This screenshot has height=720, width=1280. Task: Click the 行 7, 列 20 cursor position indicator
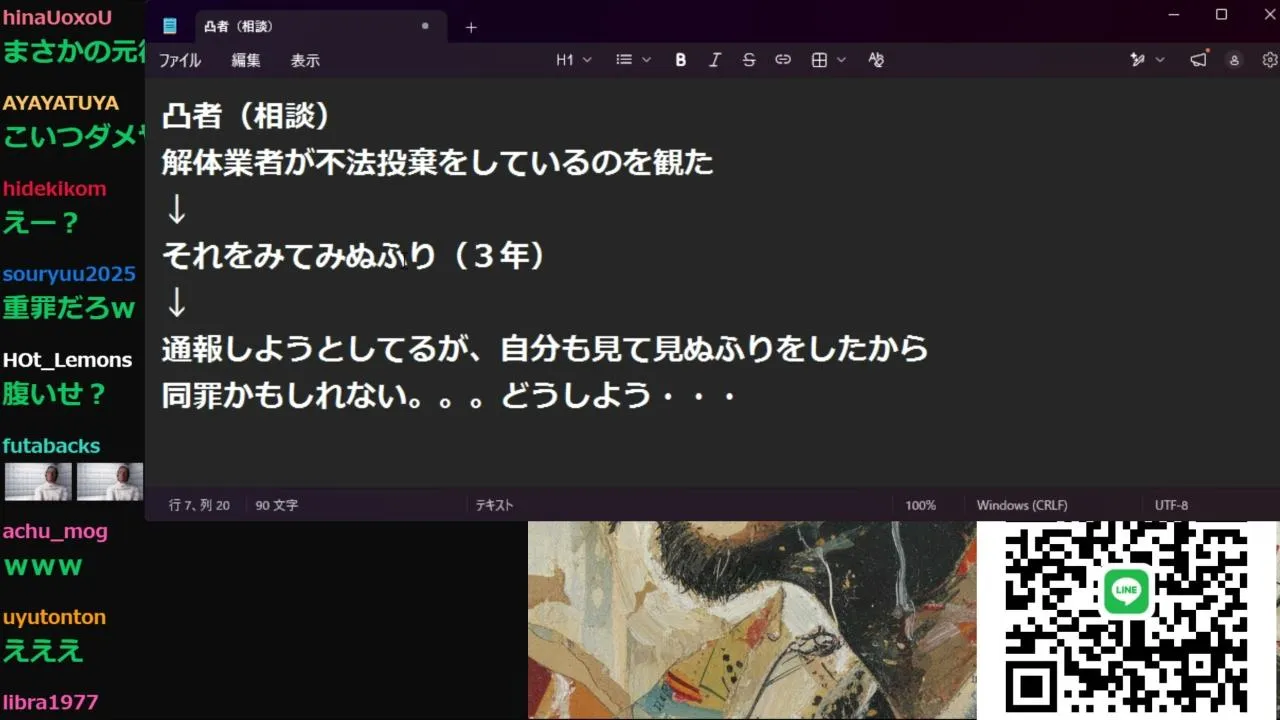(x=199, y=505)
